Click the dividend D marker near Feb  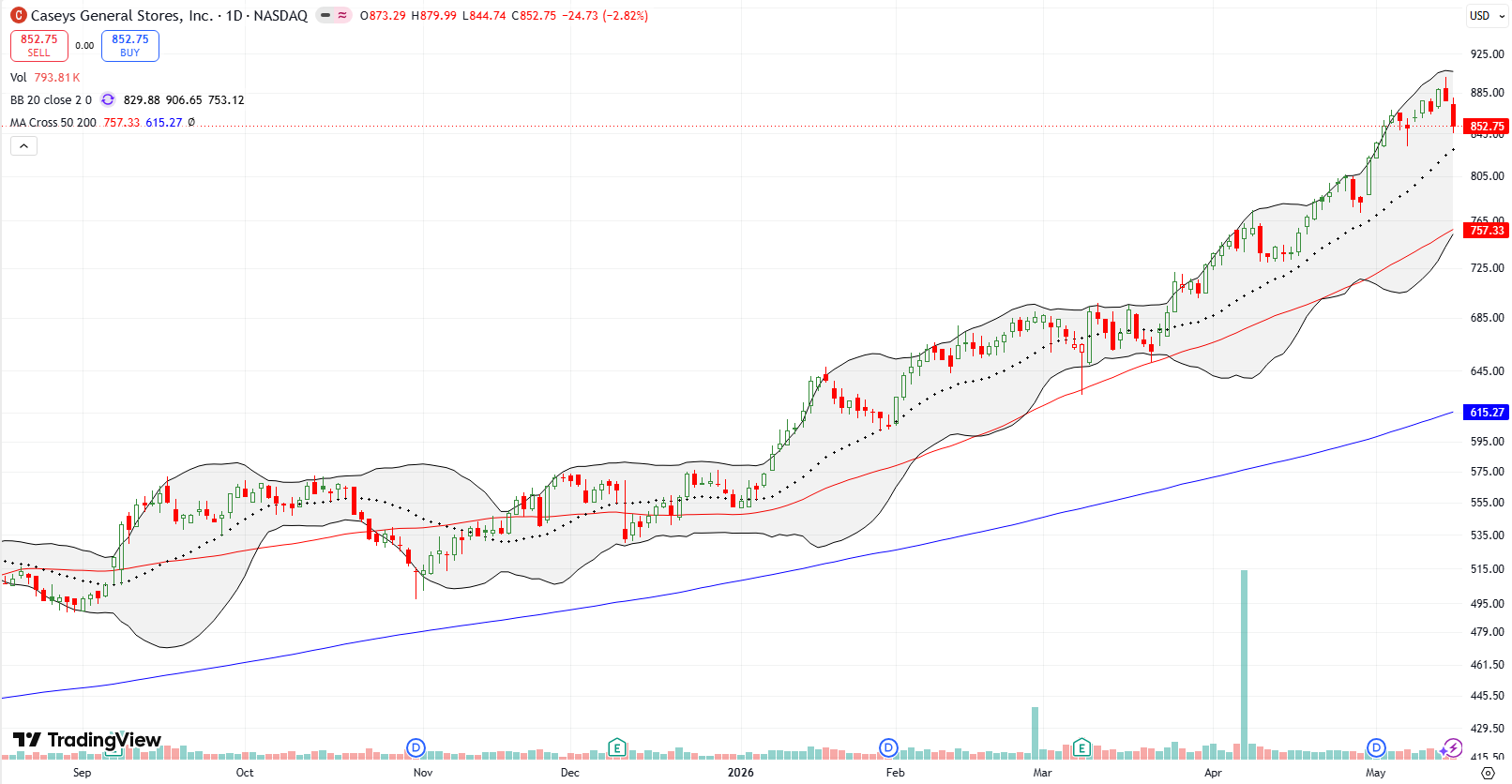click(x=888, y=747)
